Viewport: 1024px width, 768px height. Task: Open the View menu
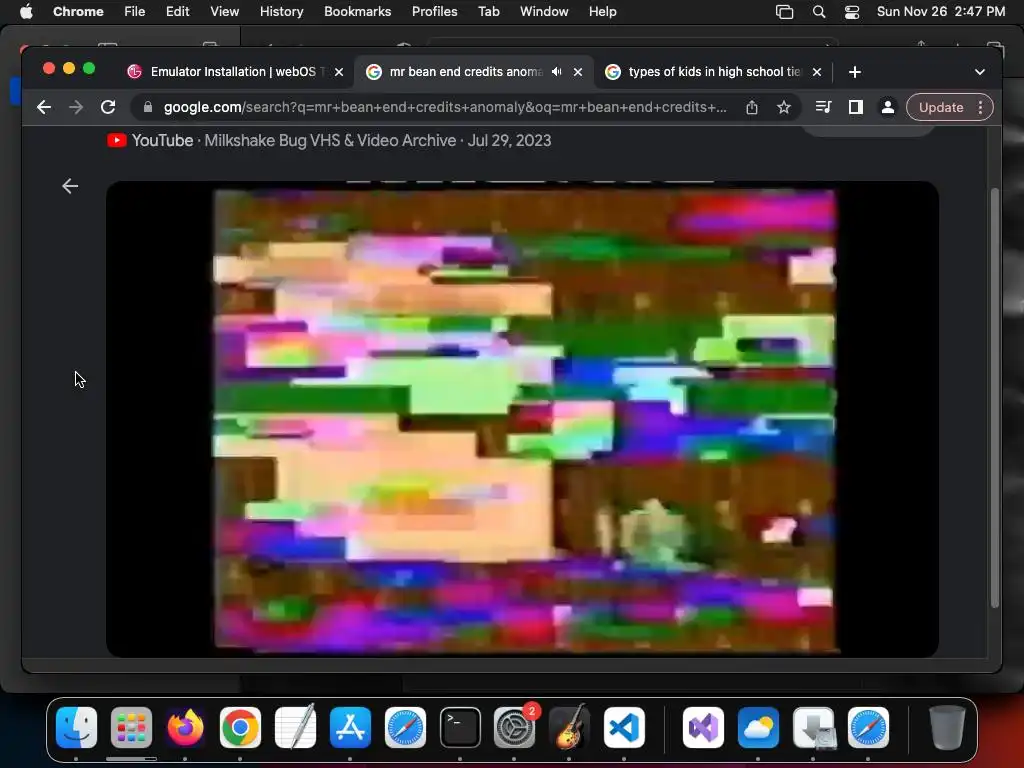pos(224,12)
